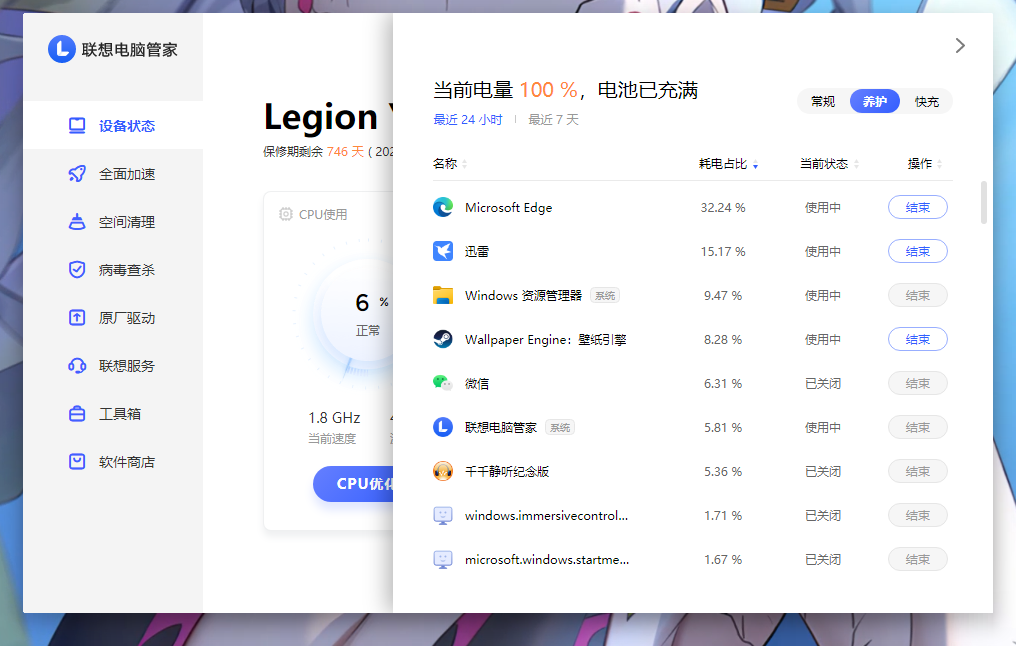Click the 已关闭 status for 微信
Viewport: 1016px width, 646px height.
(x=823, y=383)
